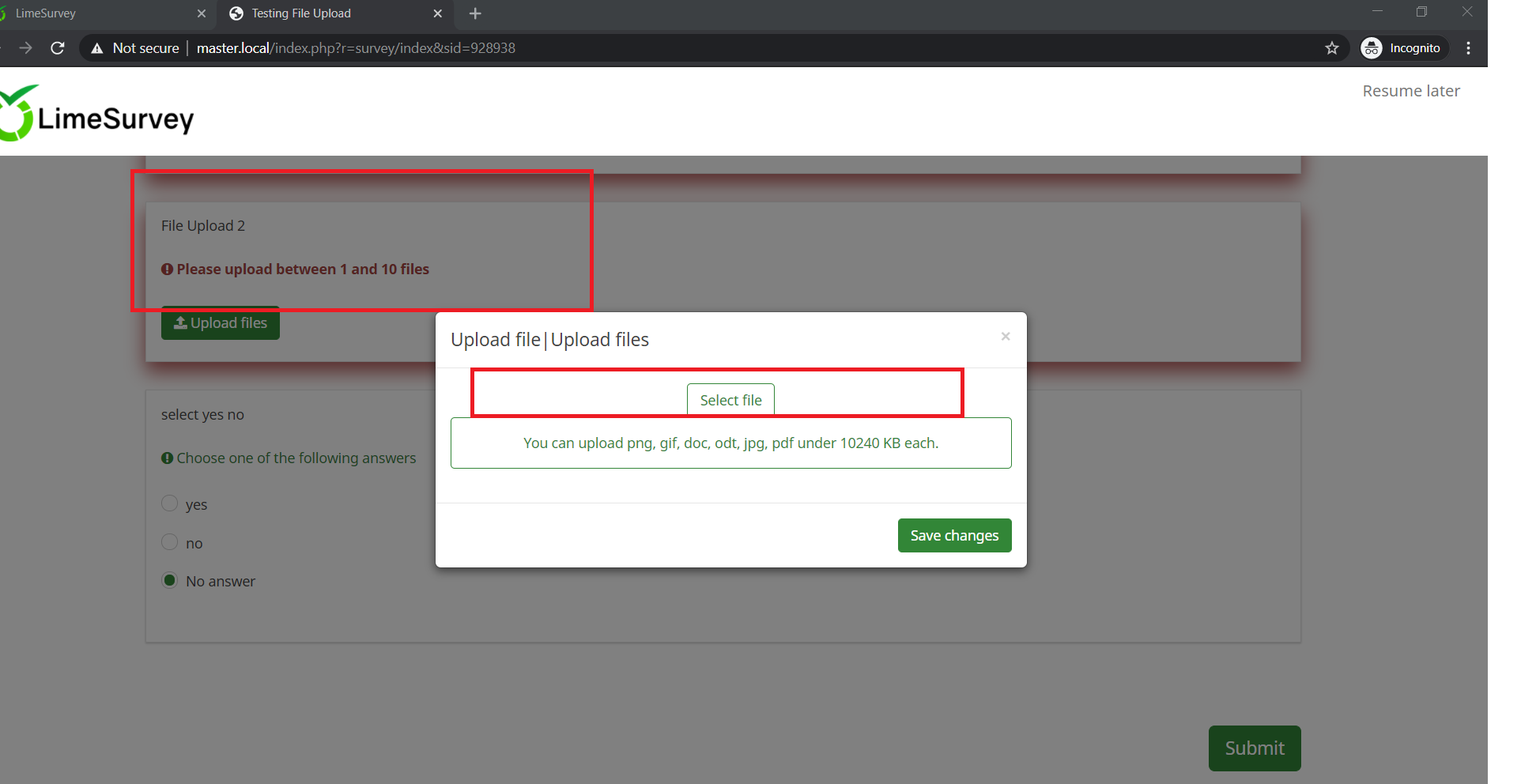The image size is (1521, 784).
Task: Click the Incognito profile icon
Action: tap(1372, 48)
